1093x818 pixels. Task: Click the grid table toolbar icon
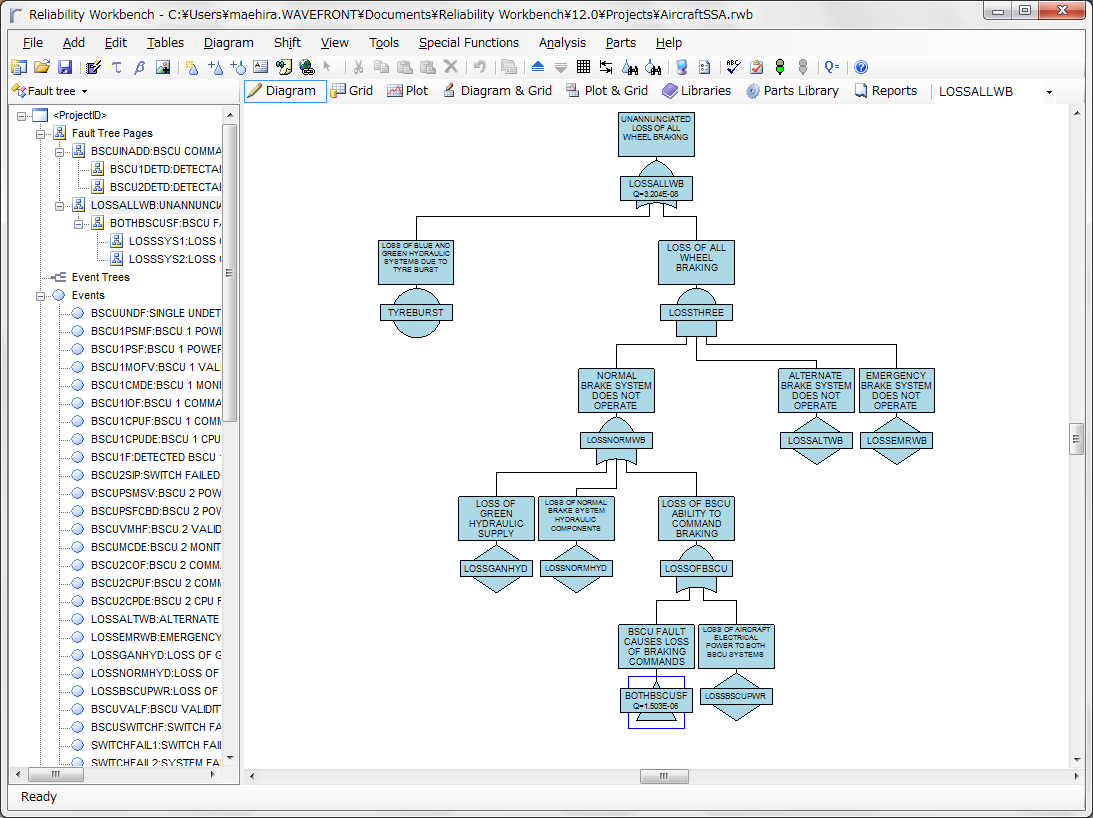click(x=583, y=67)
